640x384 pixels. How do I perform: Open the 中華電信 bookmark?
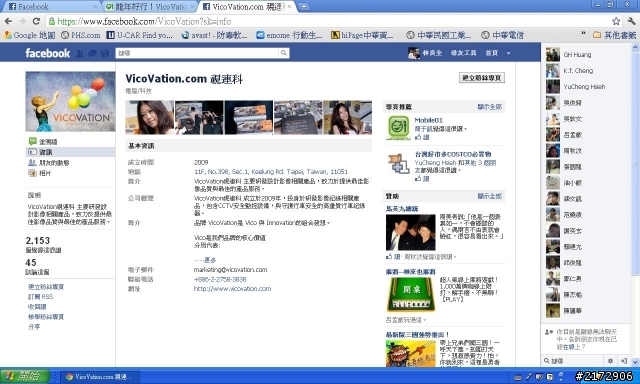502,35
